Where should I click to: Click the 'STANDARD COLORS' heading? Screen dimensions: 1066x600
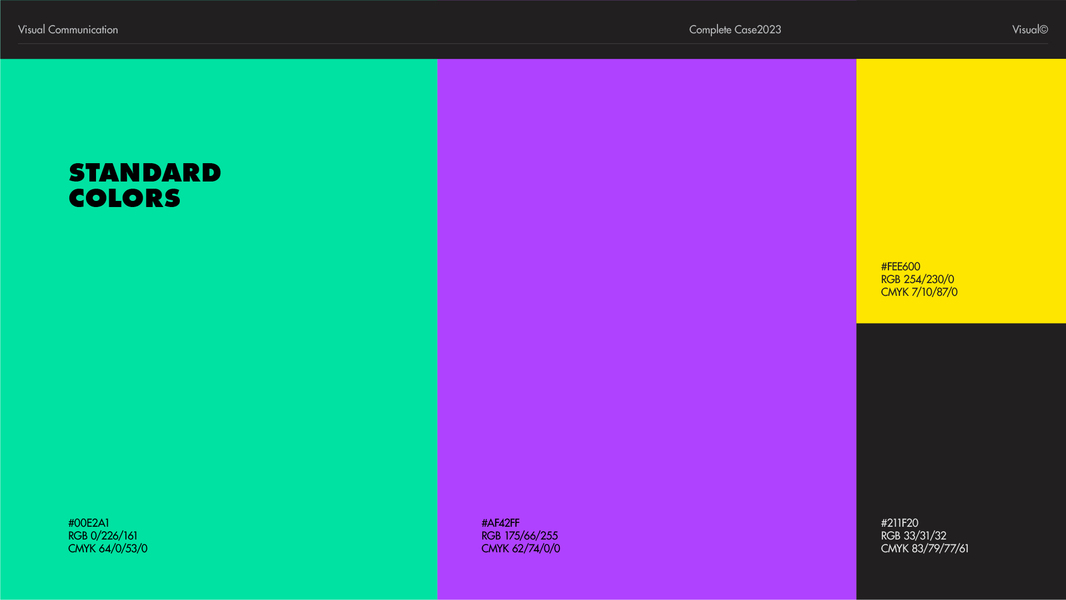coord(145,185)
